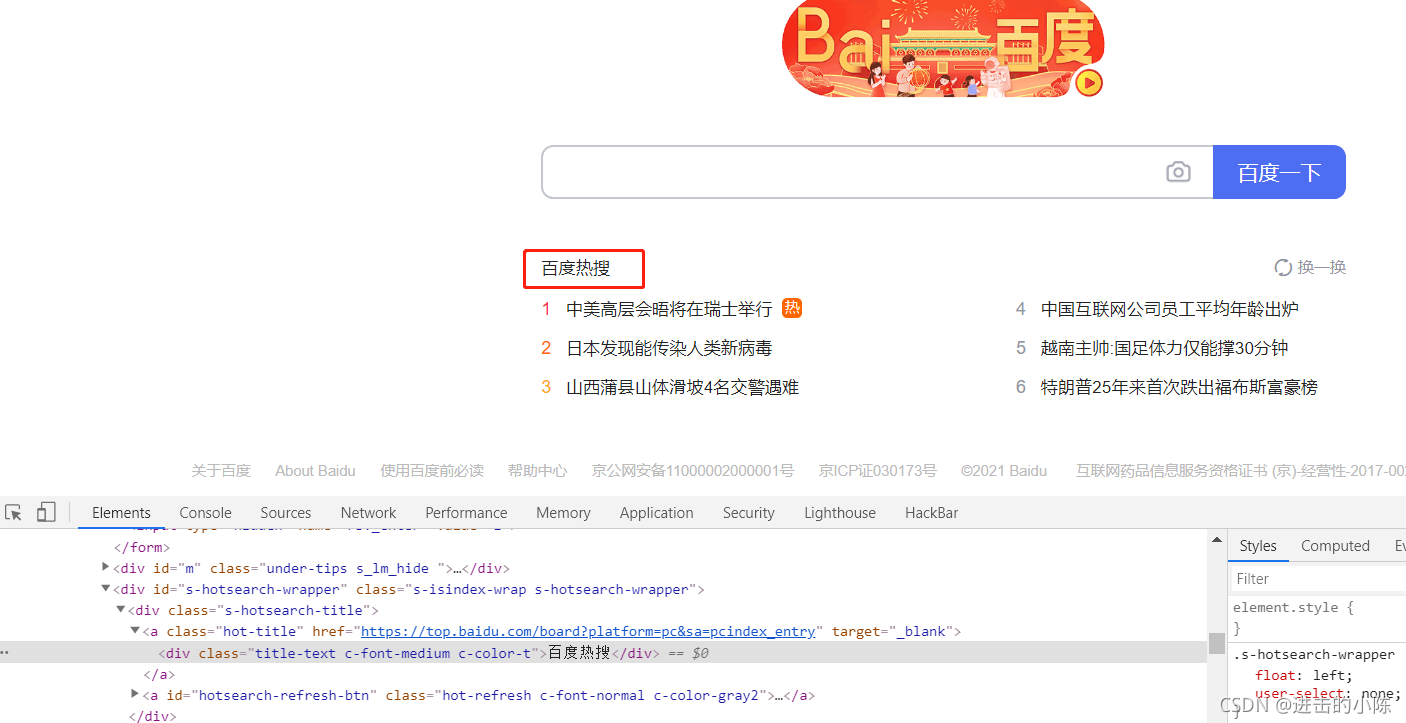Collapse the hot-title anchor node
Screen dimensions: 1406x723
click(x=135, y=630)
